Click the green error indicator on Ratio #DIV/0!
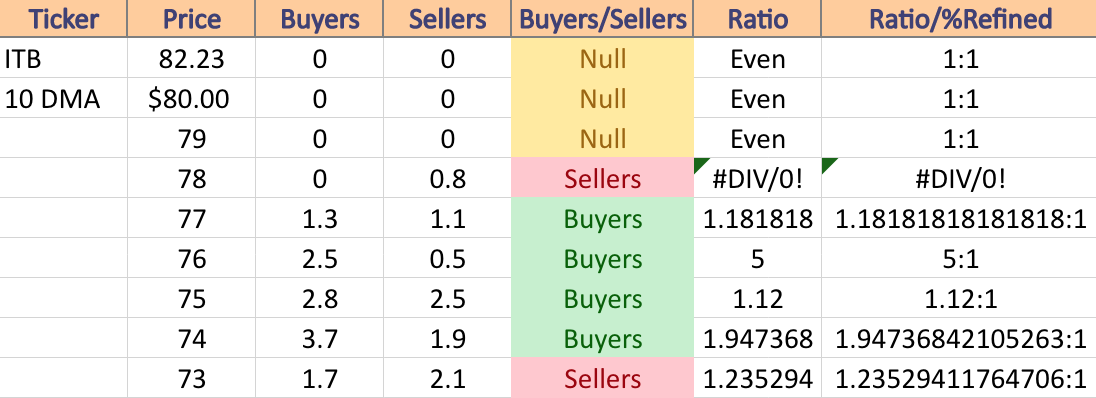The image size is (1096, 398). pos(700,163)
